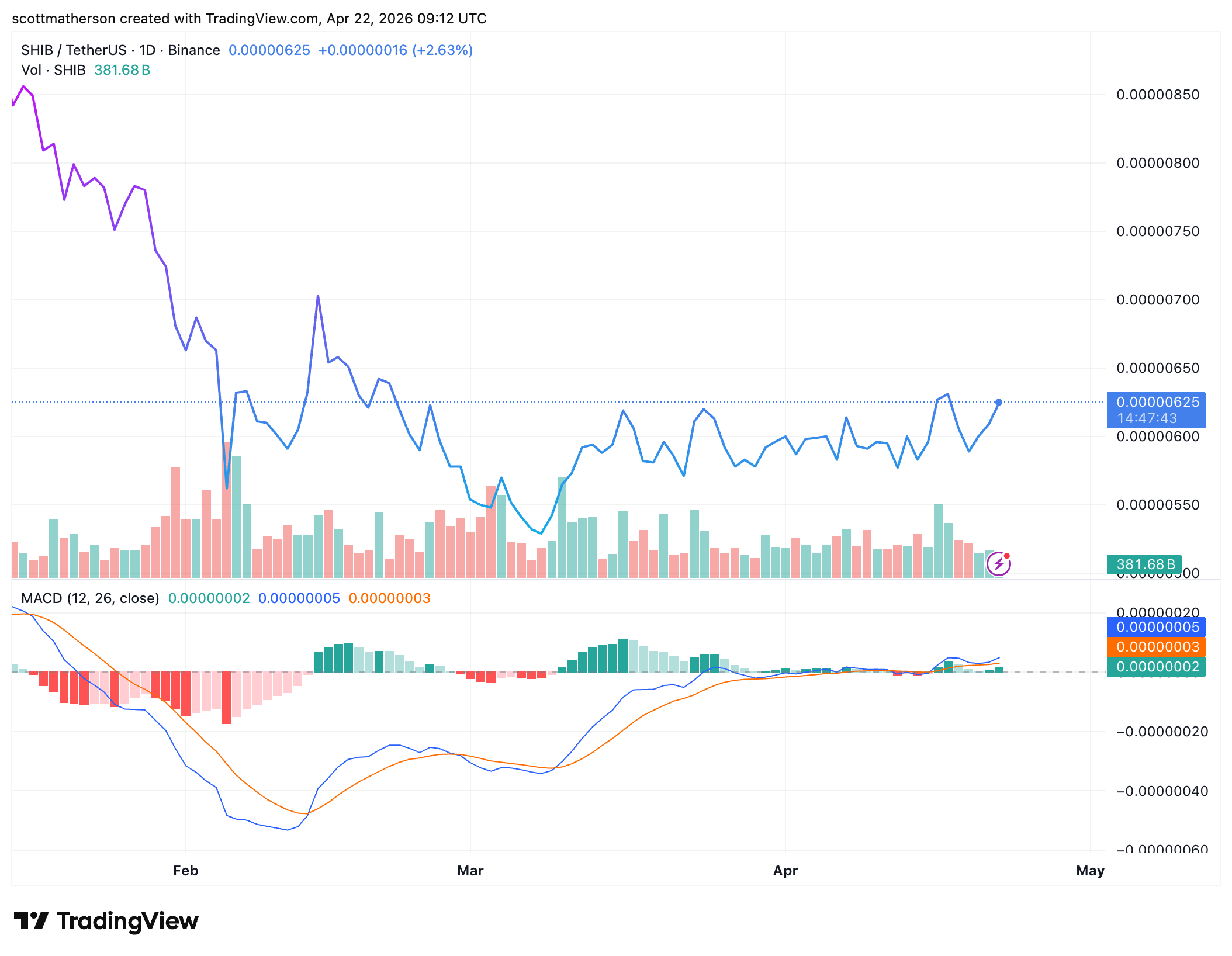Click the −0.00000040 MACD scale label
The width and height of the screenshot is (1232, 956).
tap(1161, 791)
